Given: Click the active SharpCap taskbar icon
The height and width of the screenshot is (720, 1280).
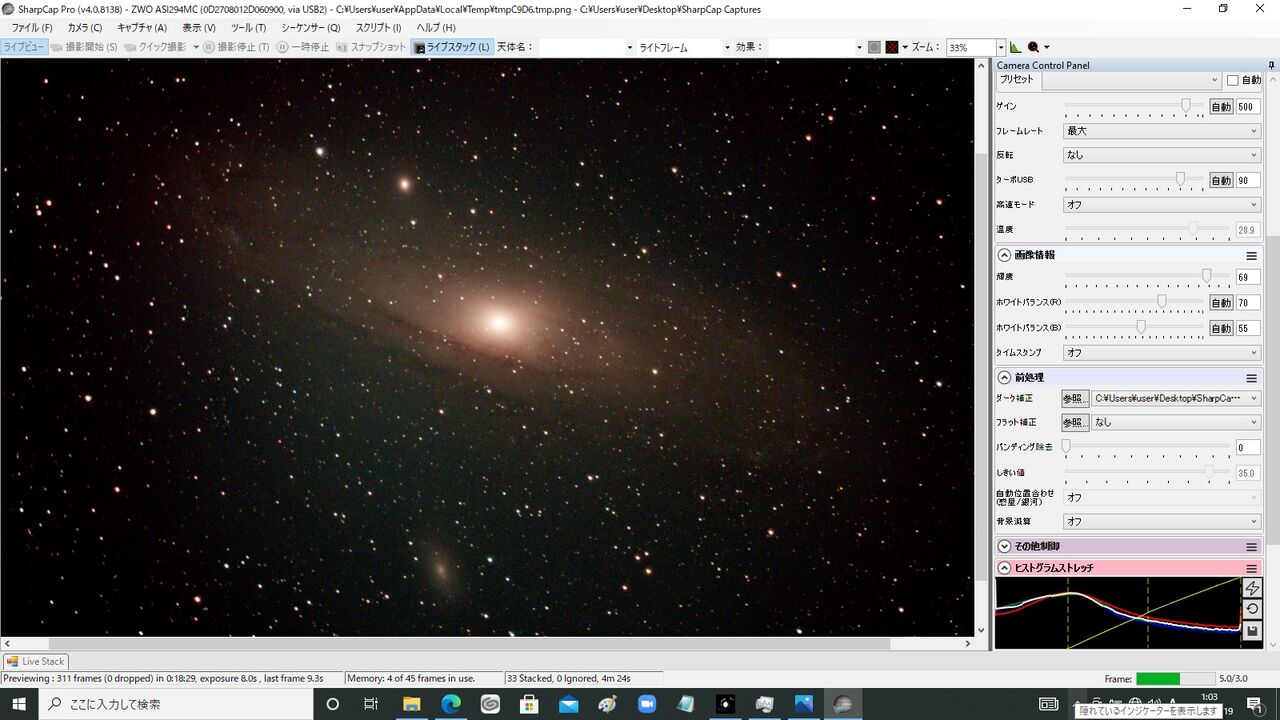Looking at the screenshot, I should 843,704.
